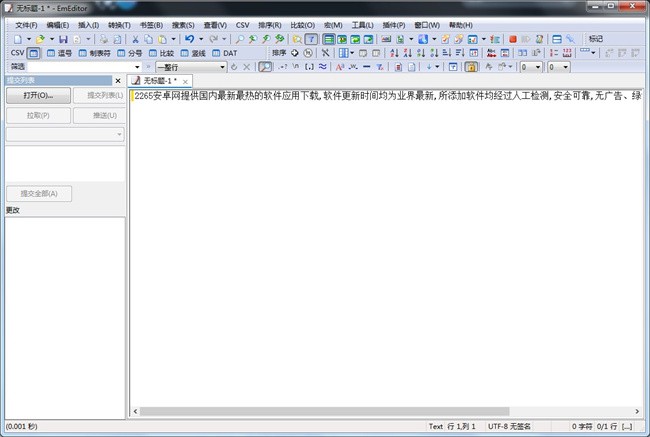Click the Undo arrow icon

tap(189, 39)
